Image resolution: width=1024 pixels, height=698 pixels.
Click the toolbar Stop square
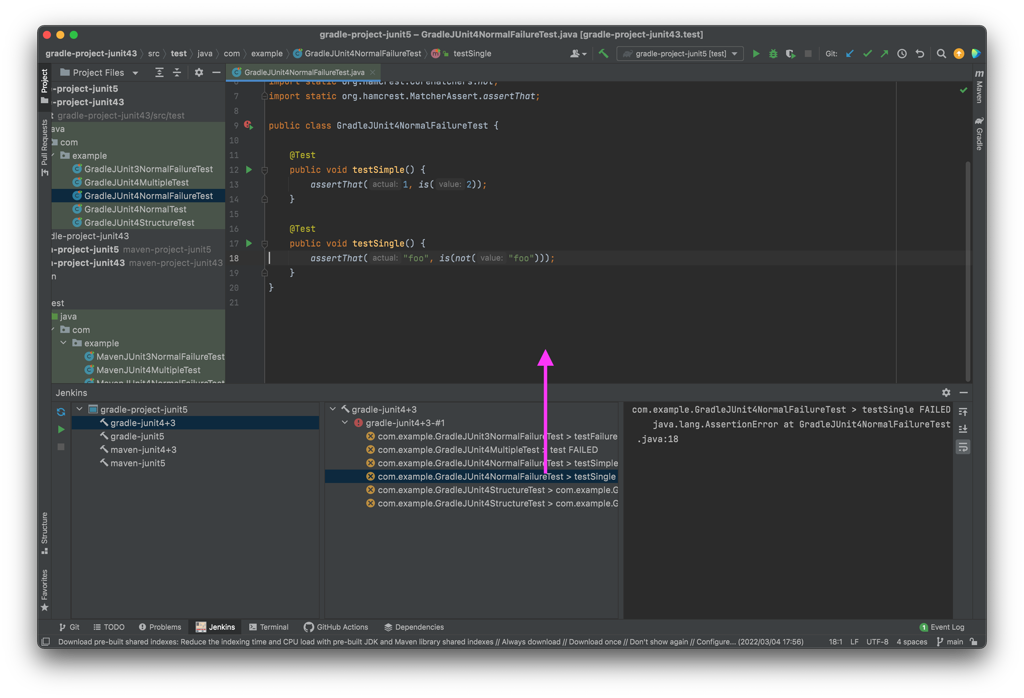[808, 54]
